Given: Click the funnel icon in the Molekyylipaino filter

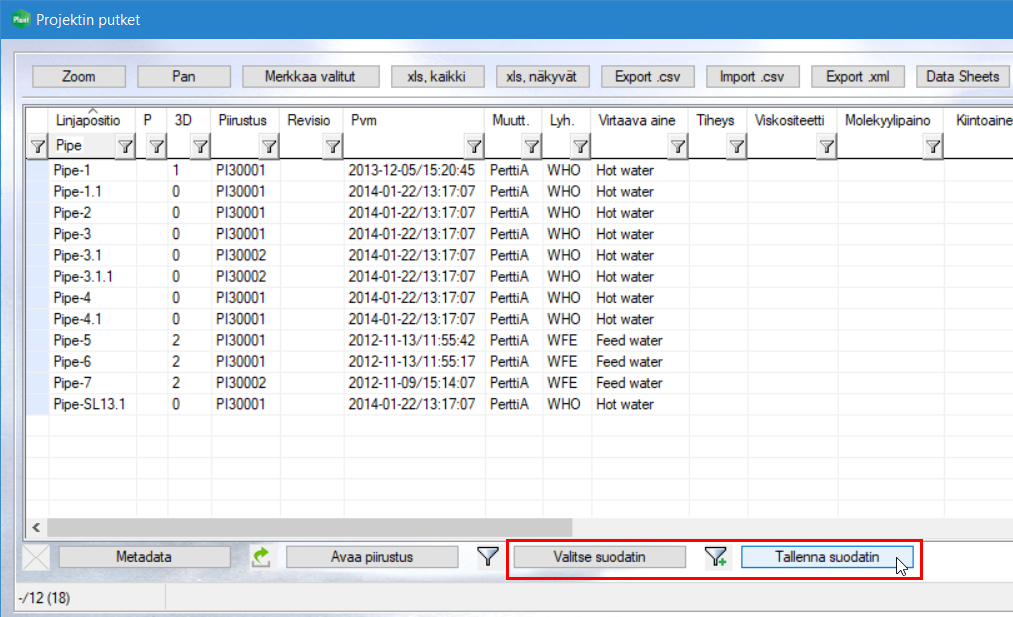Looking at the screenshot, I should (x=932, y=147).
